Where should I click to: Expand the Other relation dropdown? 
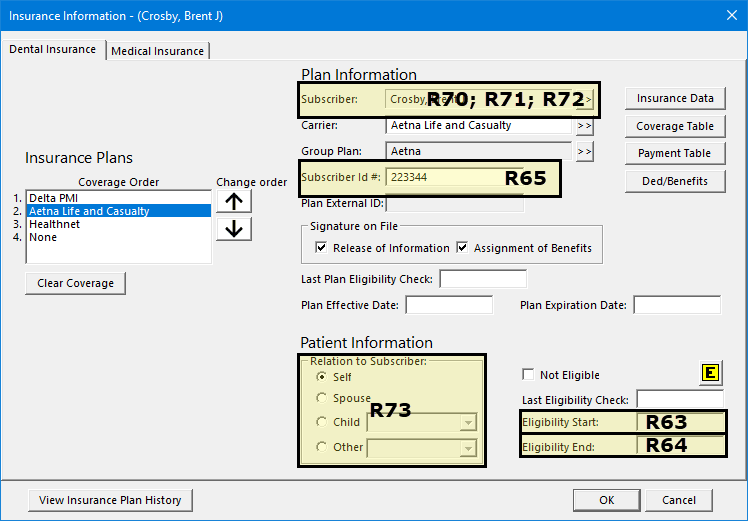click(467, 448)
